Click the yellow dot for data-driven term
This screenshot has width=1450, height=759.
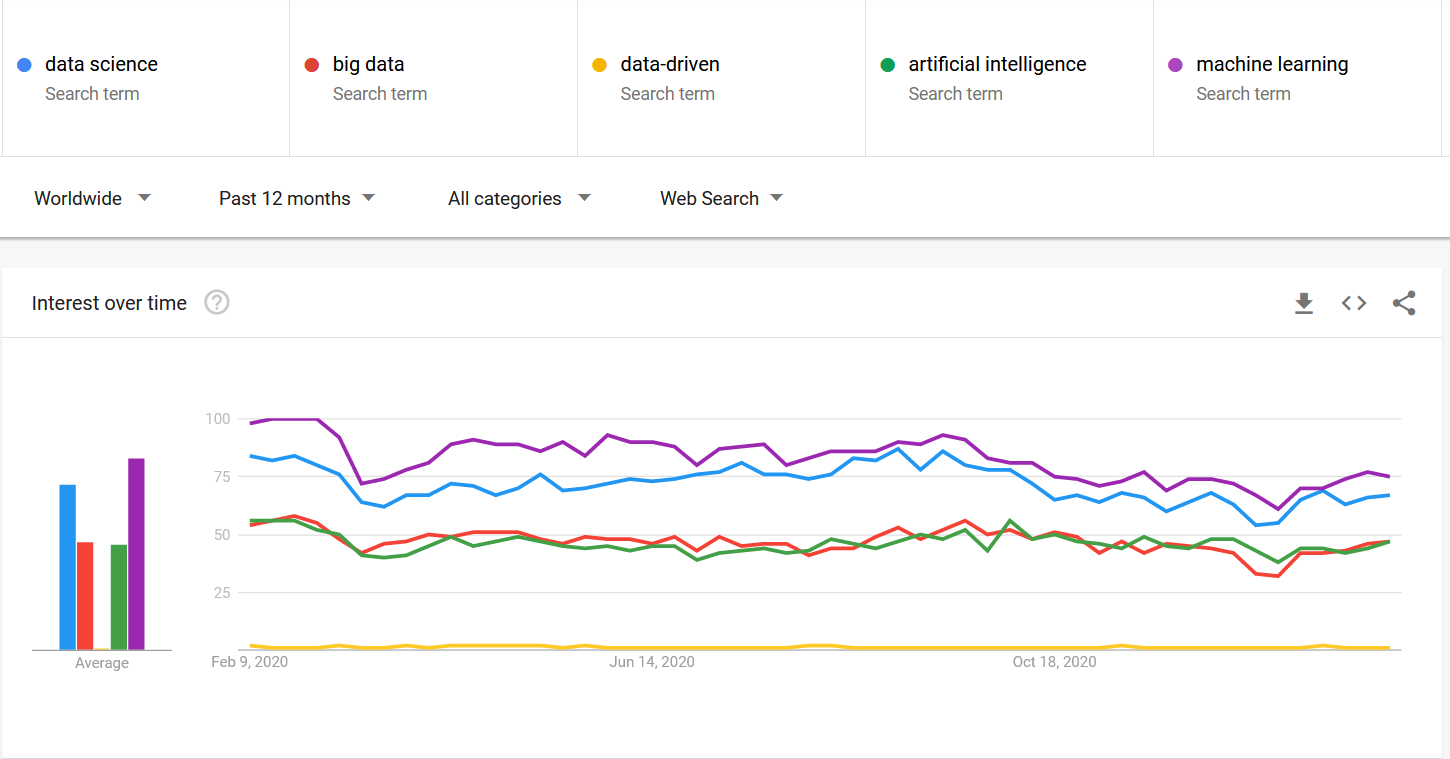click(600, 64)
